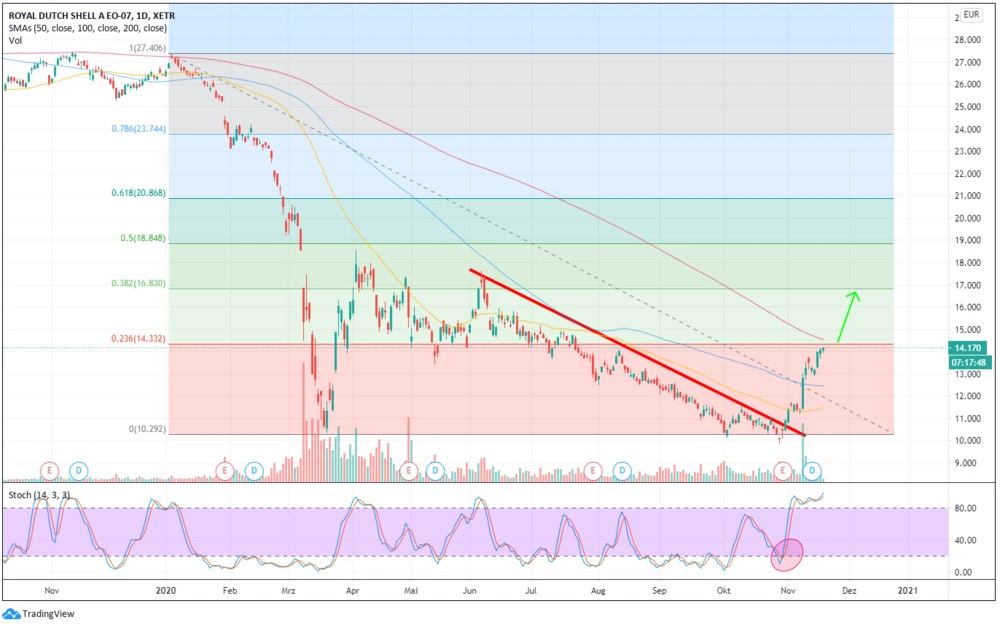
Task: Open the EUR currency selector
Action: tap(971, 15)
